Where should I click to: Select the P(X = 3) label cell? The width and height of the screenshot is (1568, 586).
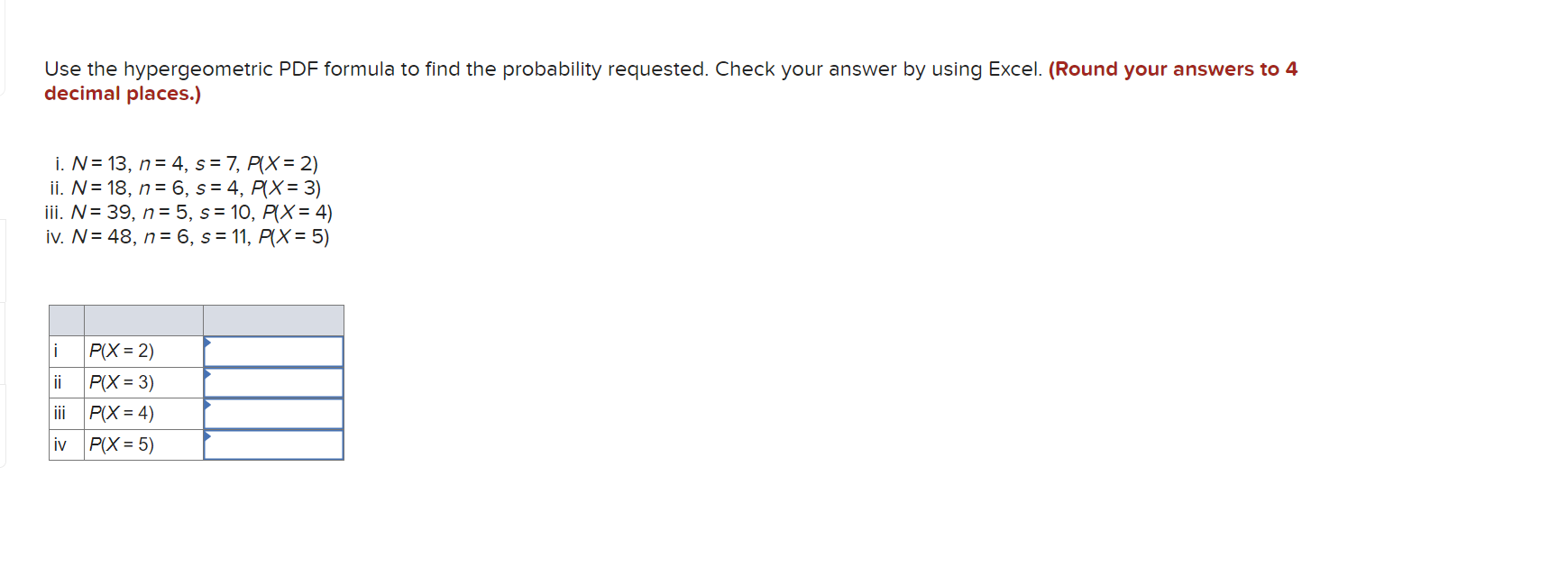click(122, 381)
